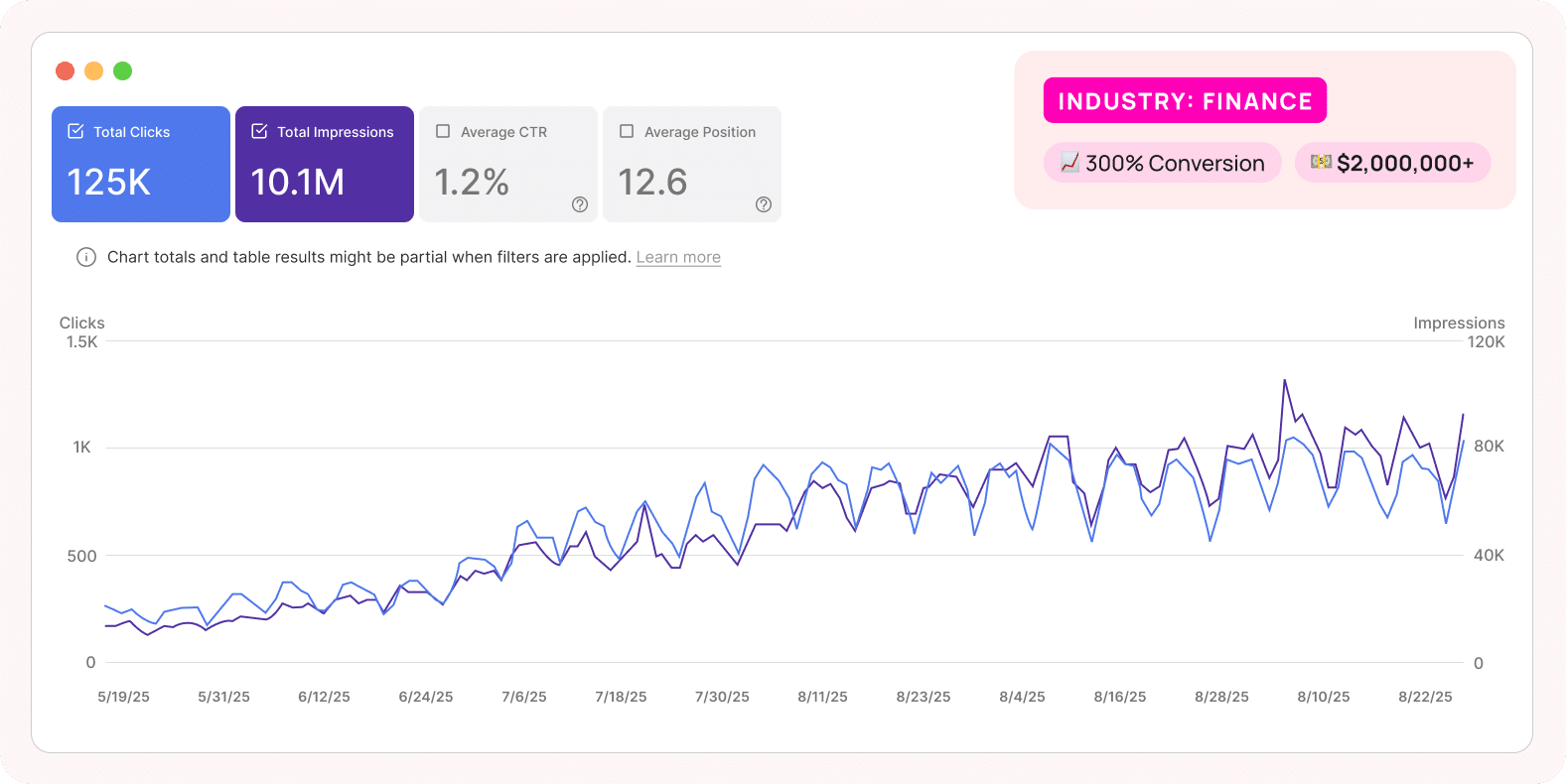Viewport: 1566px width, 784px height.
Task: Click the 10.1M total impressions value
Action: [298, 183]
